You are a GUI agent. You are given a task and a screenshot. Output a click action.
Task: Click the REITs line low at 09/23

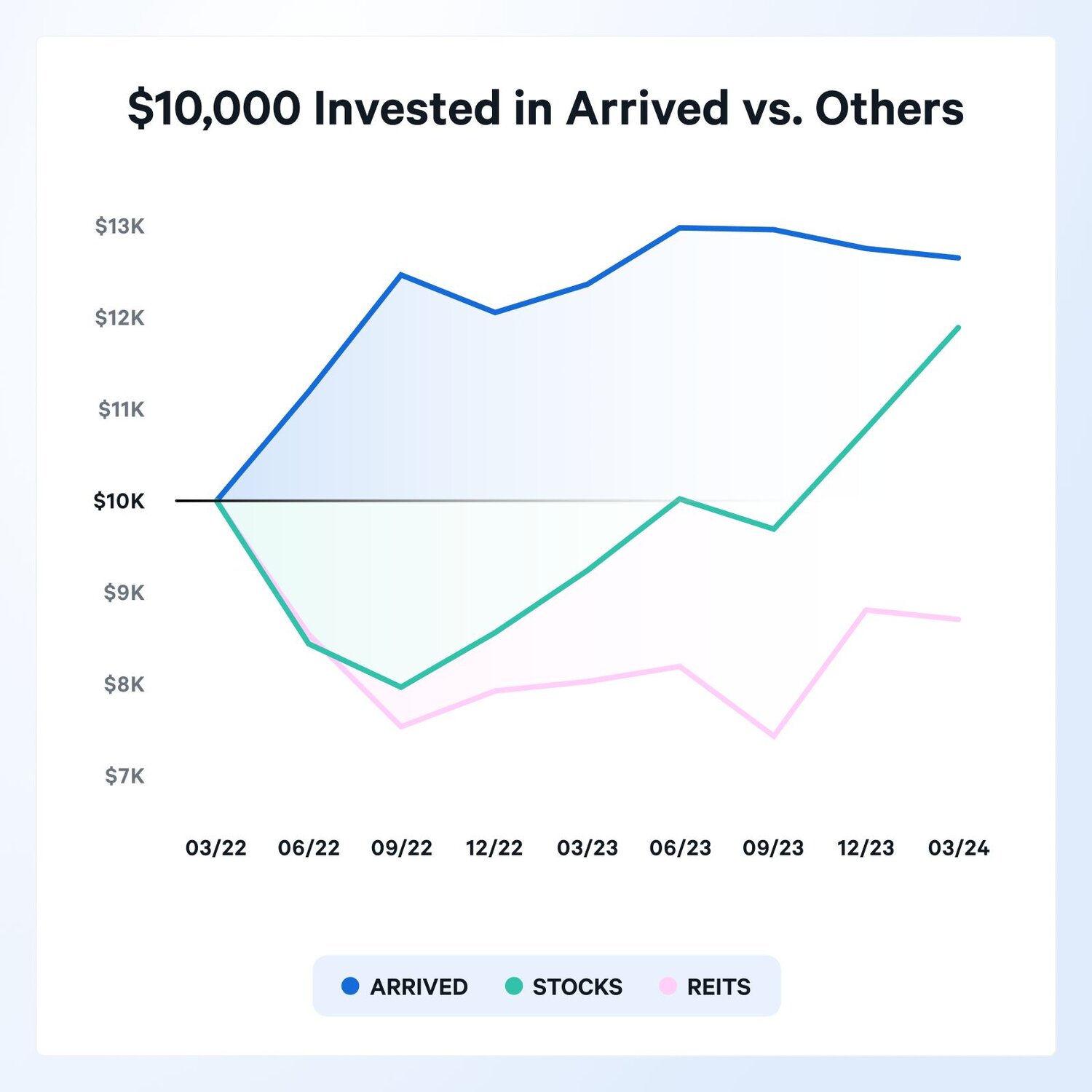(x=774, y=736)
